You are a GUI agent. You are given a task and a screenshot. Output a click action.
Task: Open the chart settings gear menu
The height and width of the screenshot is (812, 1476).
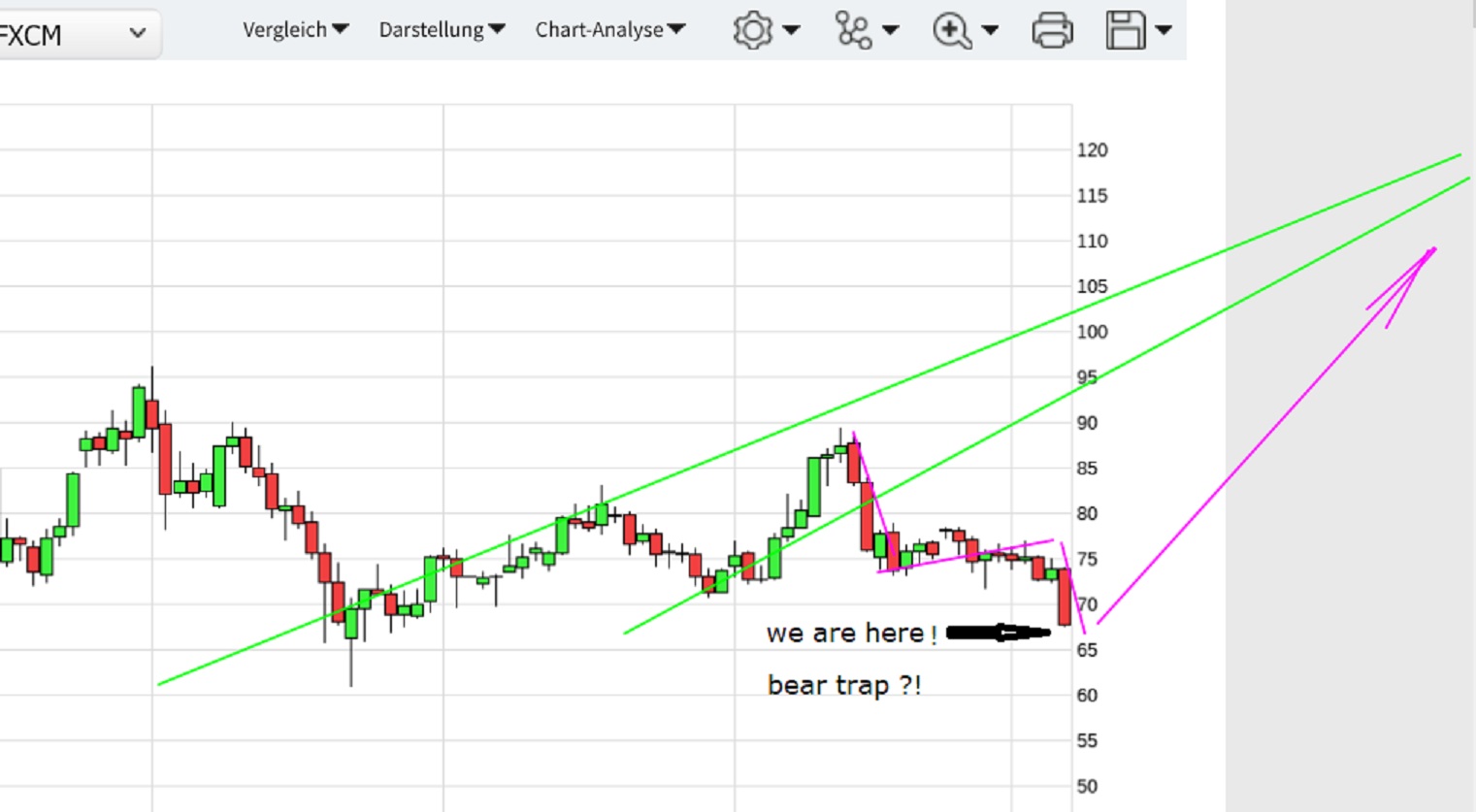pyautogui.click(x=766, y=30)
